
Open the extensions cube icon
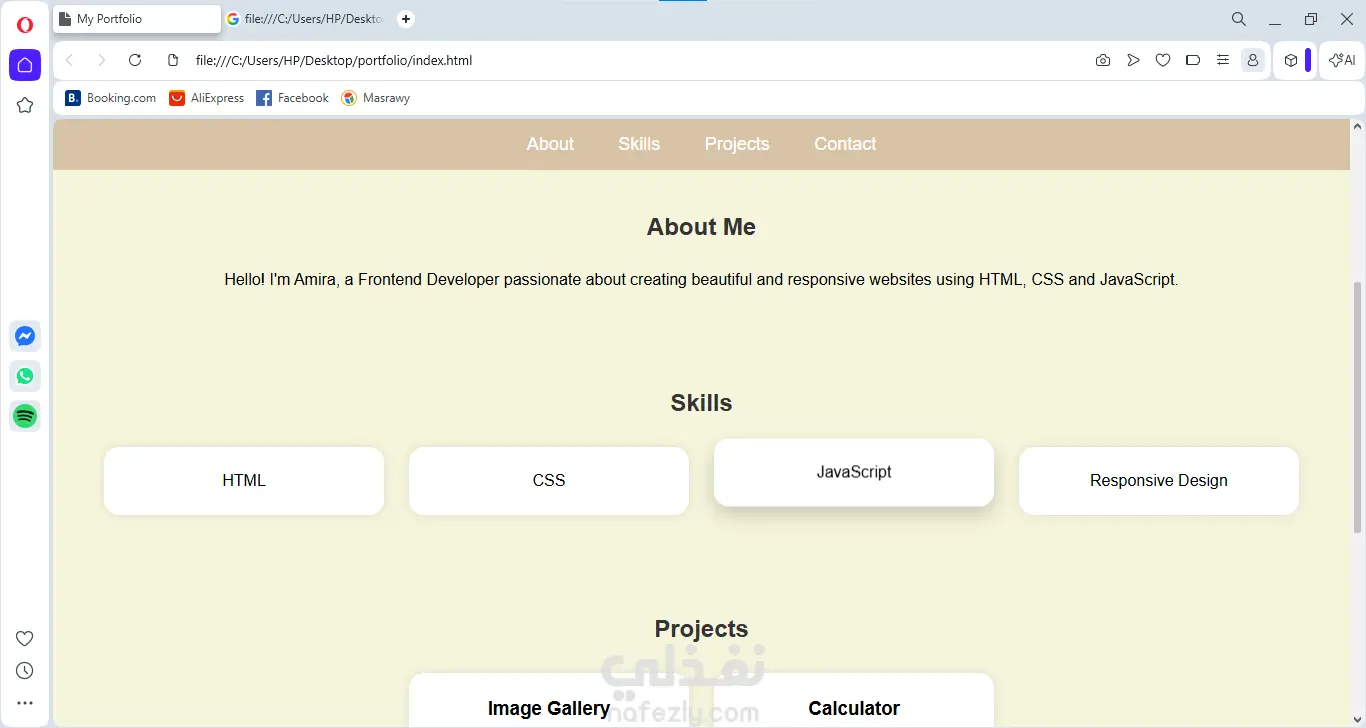coord(1291,60)
